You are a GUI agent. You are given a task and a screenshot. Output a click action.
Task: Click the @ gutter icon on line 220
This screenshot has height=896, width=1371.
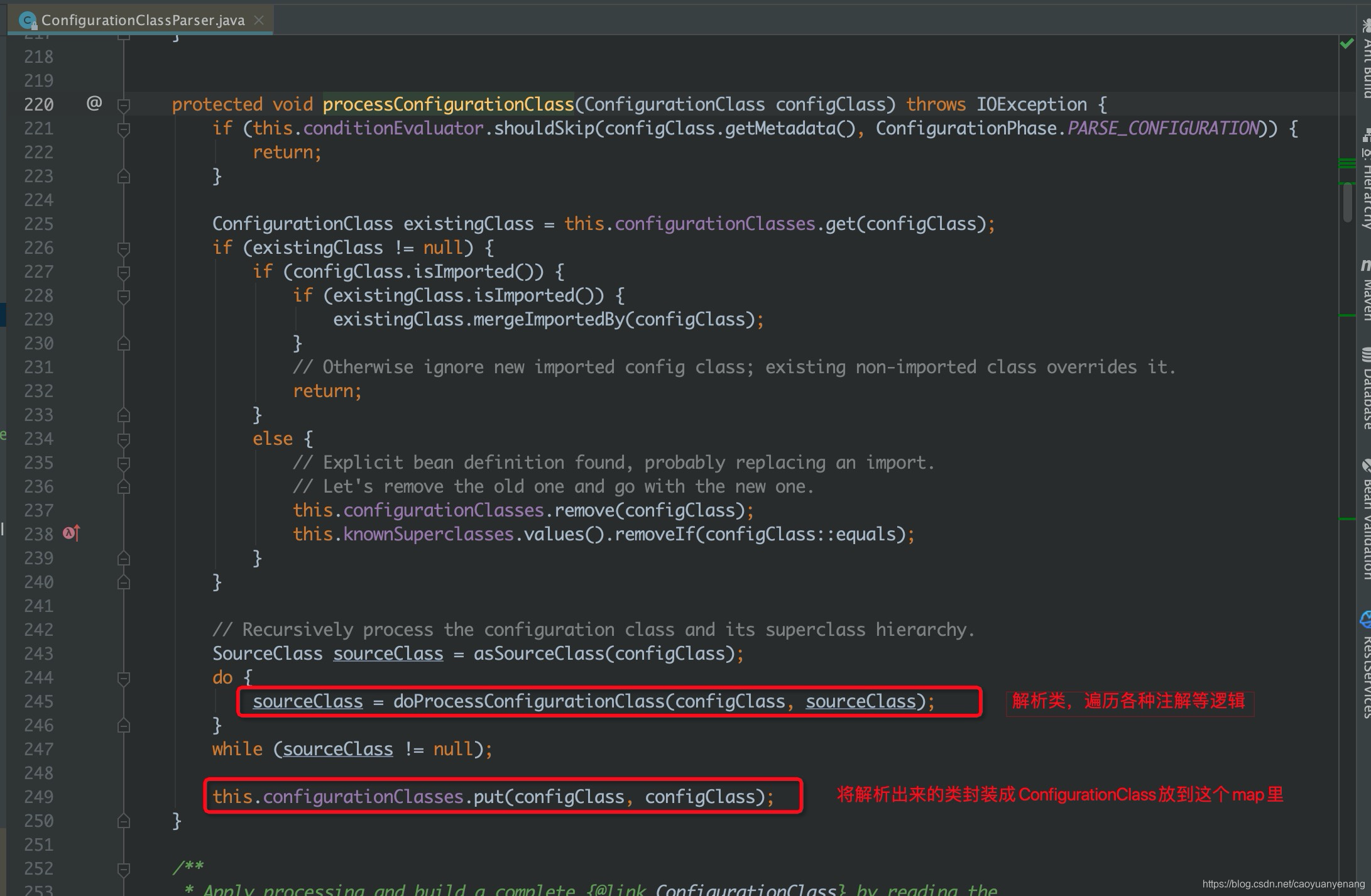[x=94, y=102]
